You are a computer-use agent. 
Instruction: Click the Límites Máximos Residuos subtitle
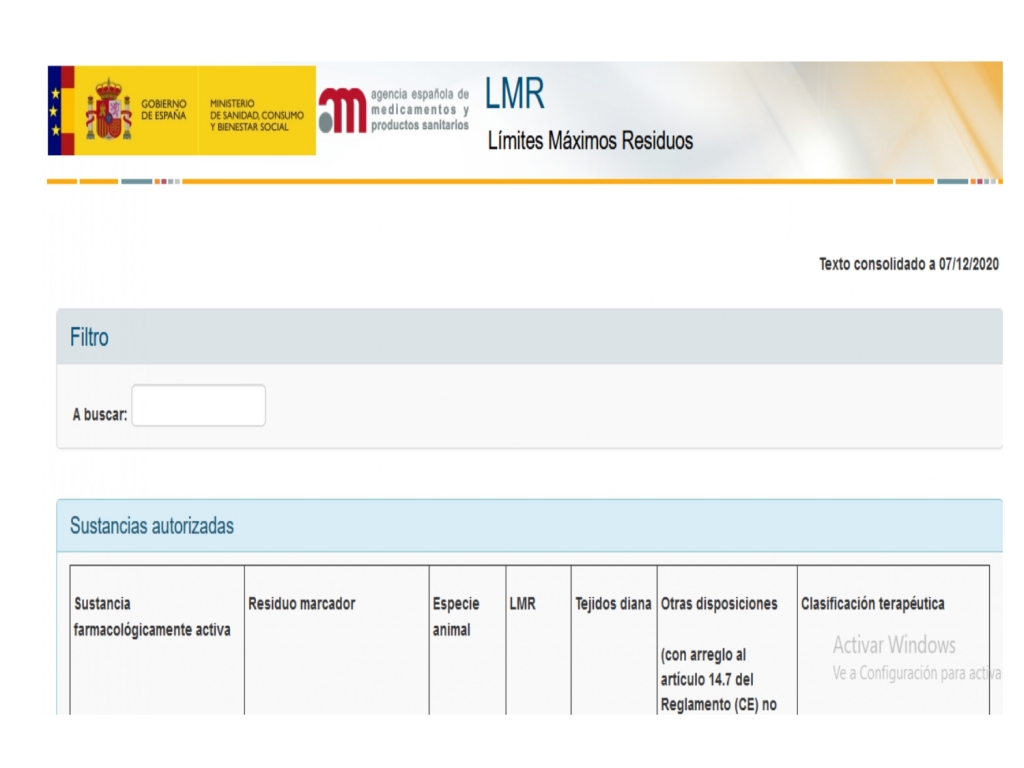pos(590,141)
